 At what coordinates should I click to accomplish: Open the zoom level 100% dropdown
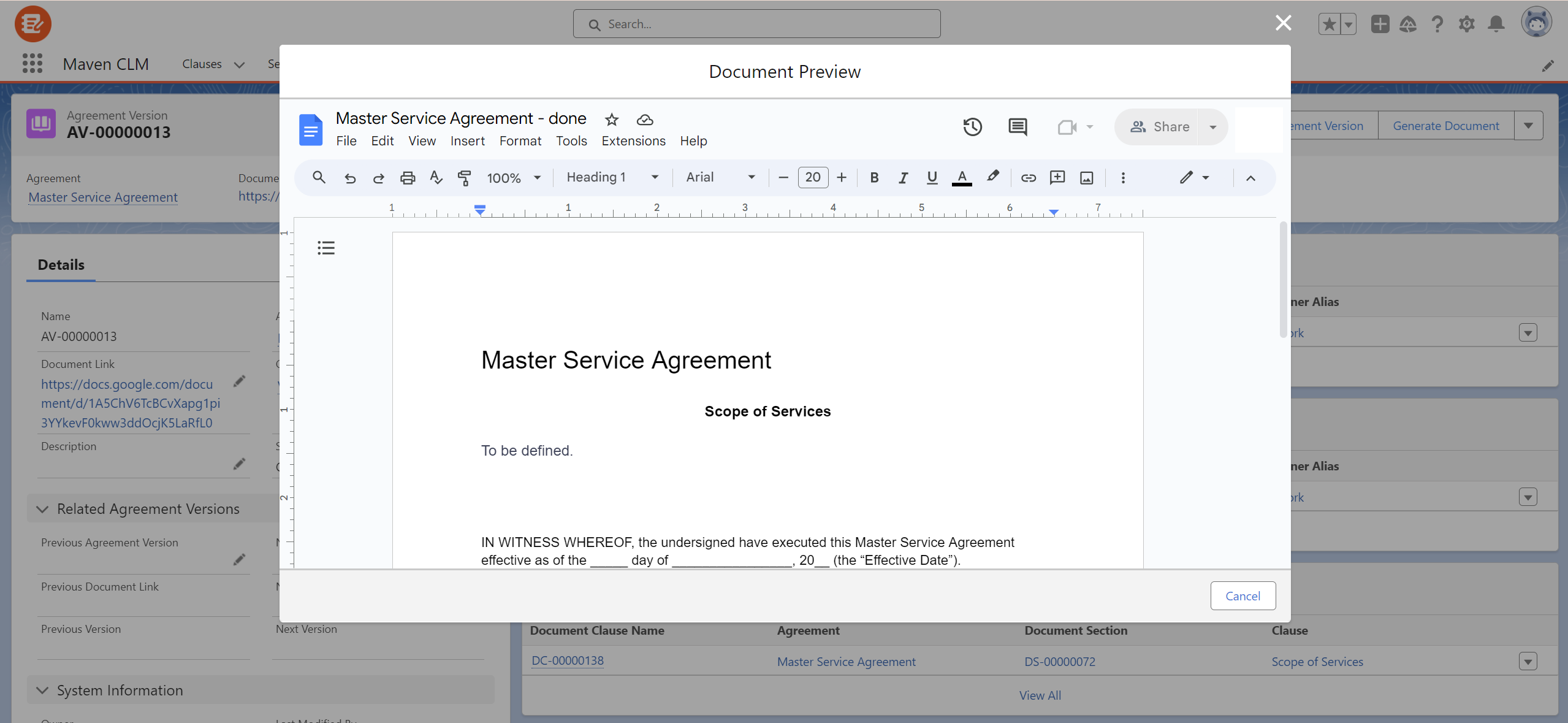tap(514, 178)
